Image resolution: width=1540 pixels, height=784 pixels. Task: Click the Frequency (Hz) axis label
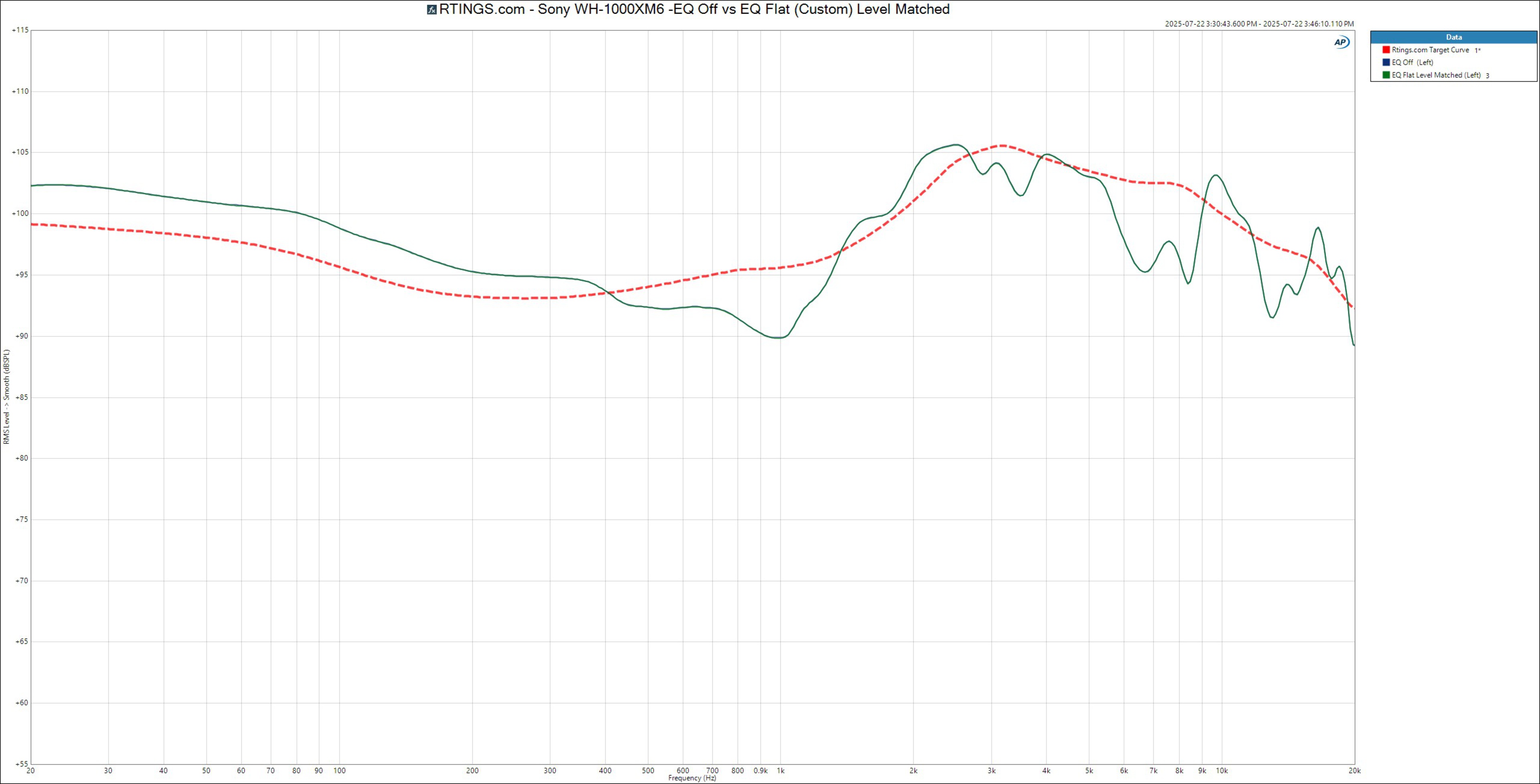click(x=692, y=778)
